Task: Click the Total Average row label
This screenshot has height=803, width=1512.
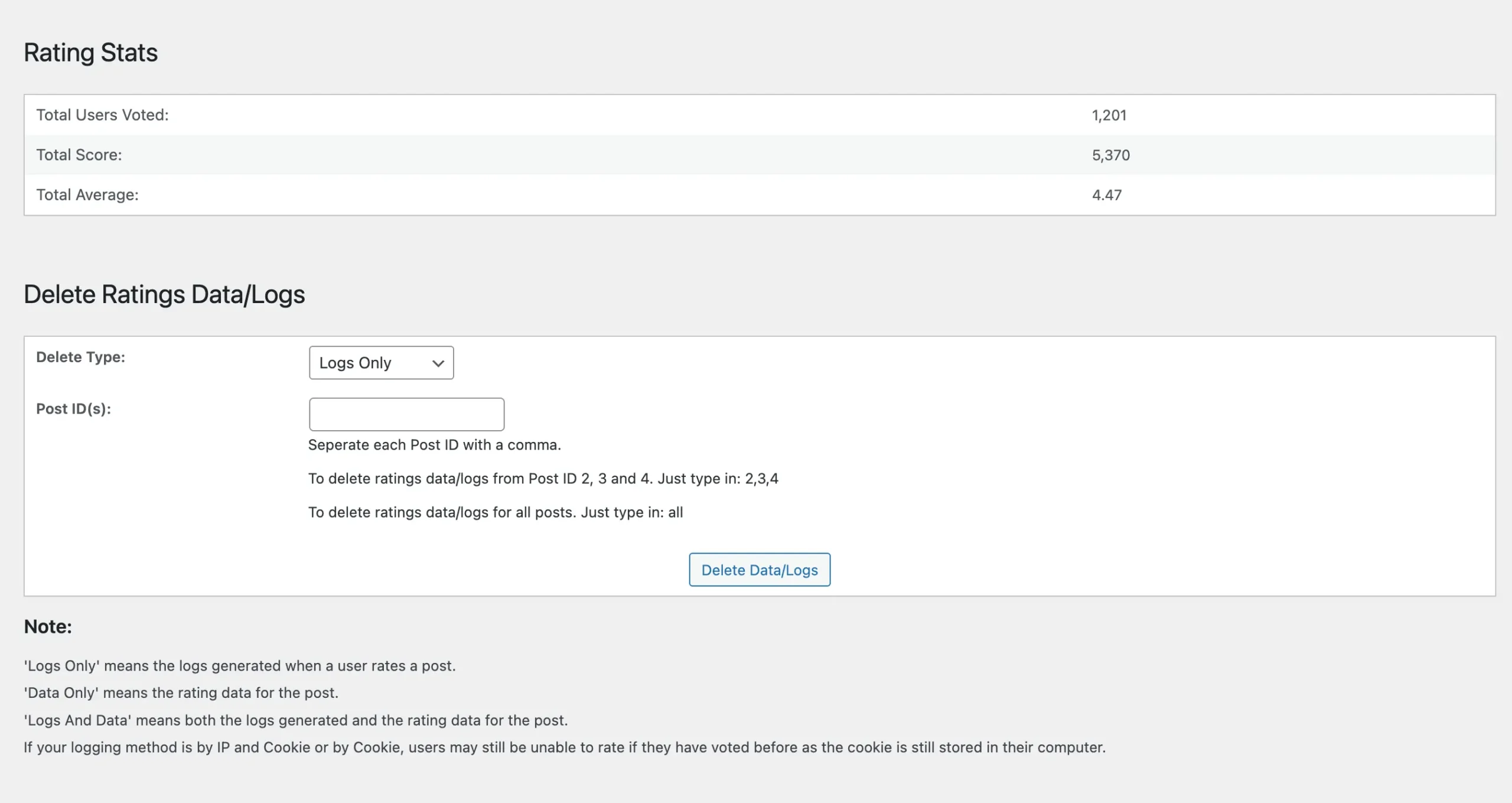Action: [87, 194]
